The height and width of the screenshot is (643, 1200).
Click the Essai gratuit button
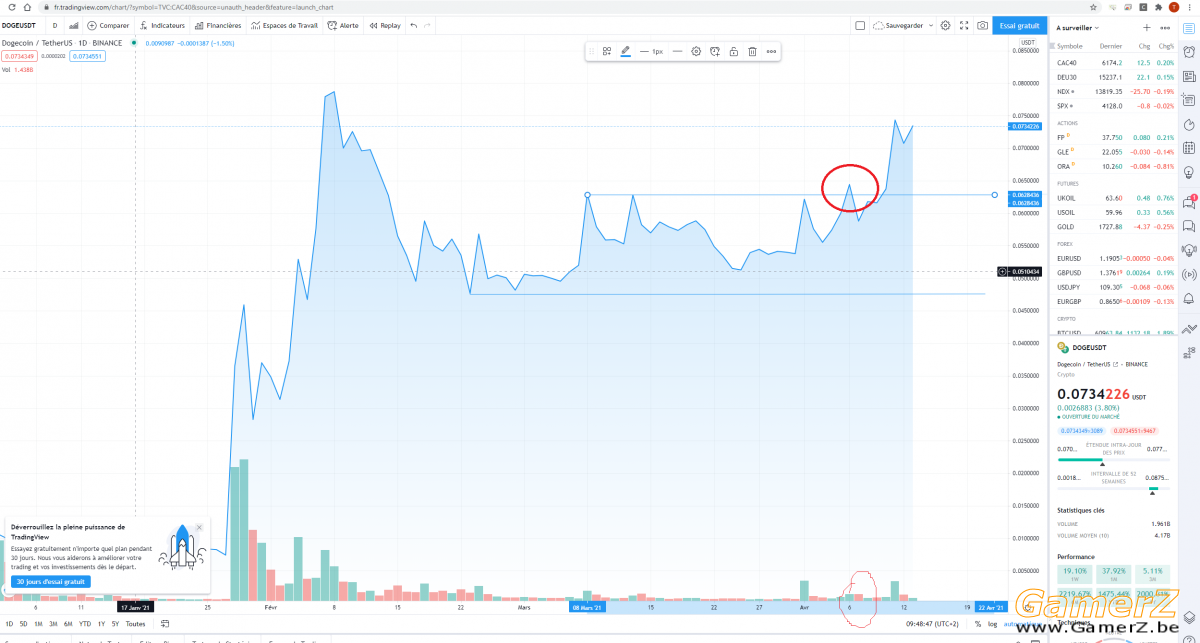[1019, 25]
